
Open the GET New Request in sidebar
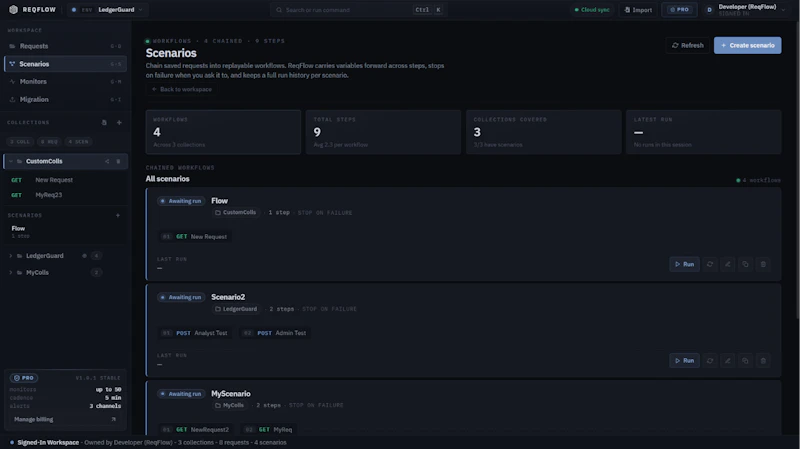pos(65,180)
